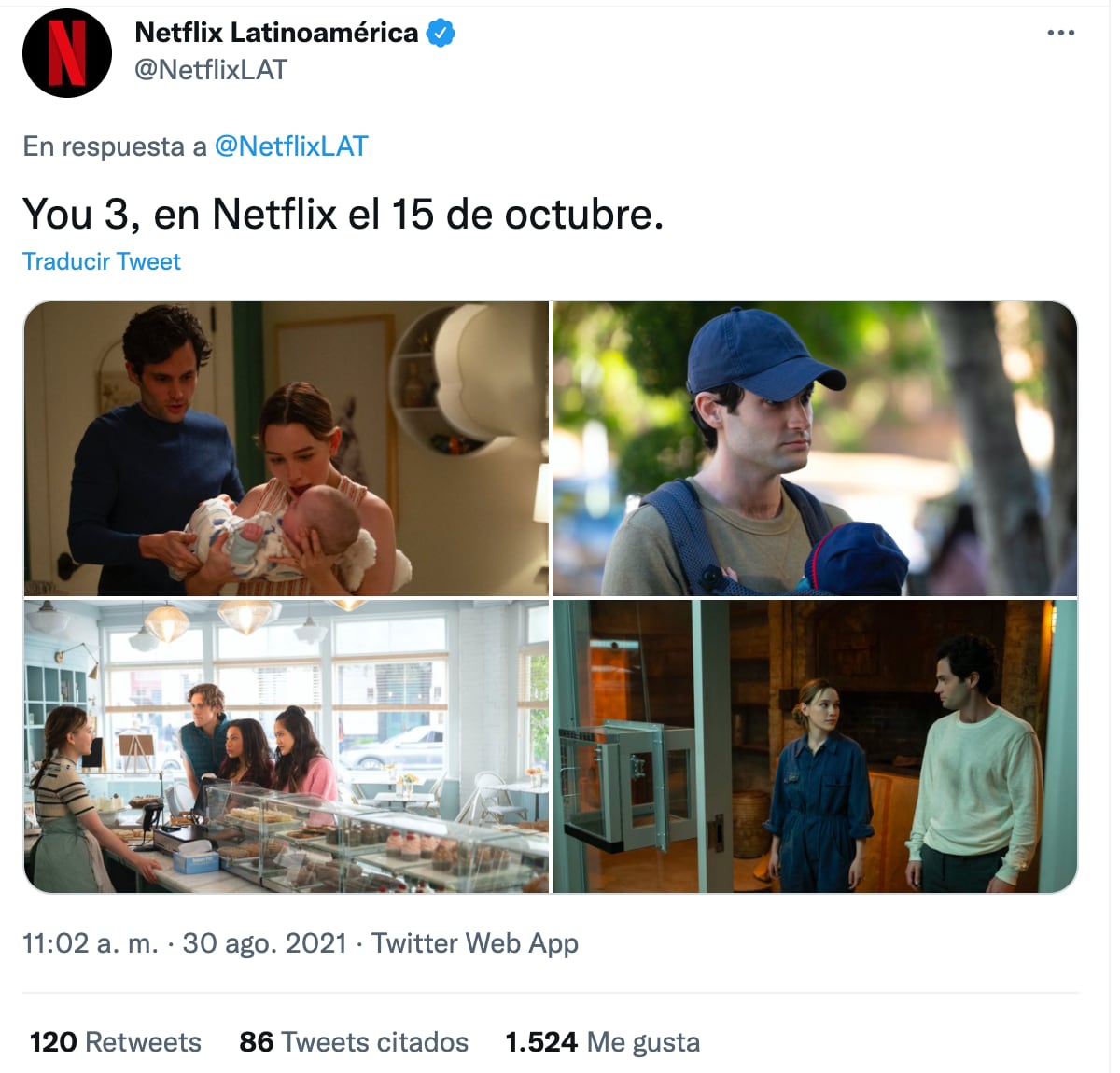Image resolution: width=1120 pixels, height=1073 pixels.
Task: View the 1.524 Me gusta list
Action: click(x=602, y=1042)
